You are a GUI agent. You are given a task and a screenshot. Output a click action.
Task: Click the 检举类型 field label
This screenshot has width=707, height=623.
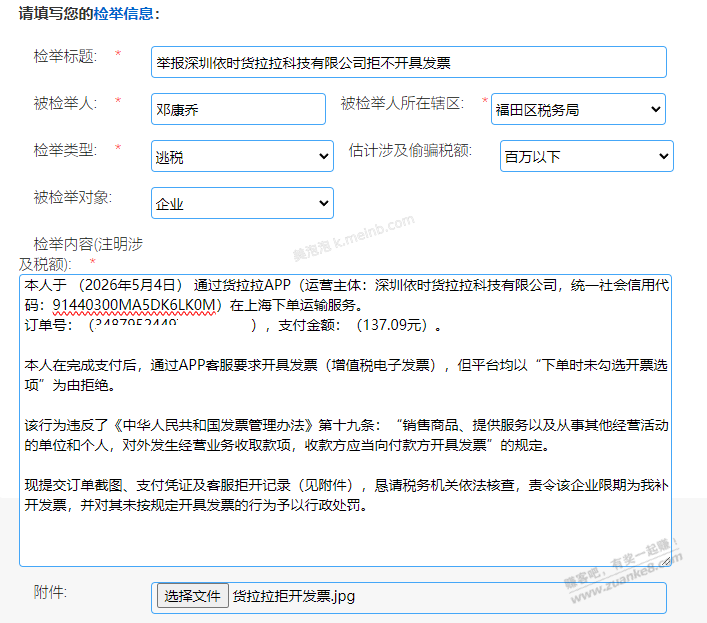point(65,150)
